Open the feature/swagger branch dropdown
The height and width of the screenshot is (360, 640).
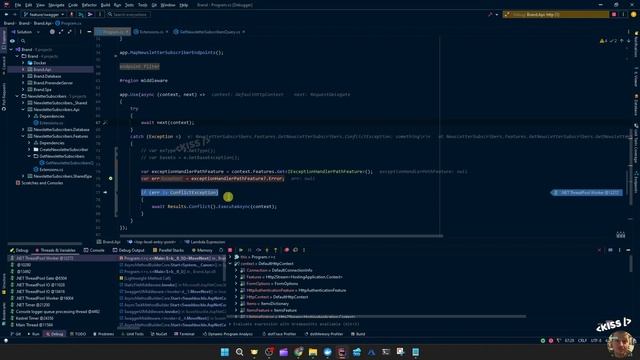pyautogui.click(x=44, y=14)
